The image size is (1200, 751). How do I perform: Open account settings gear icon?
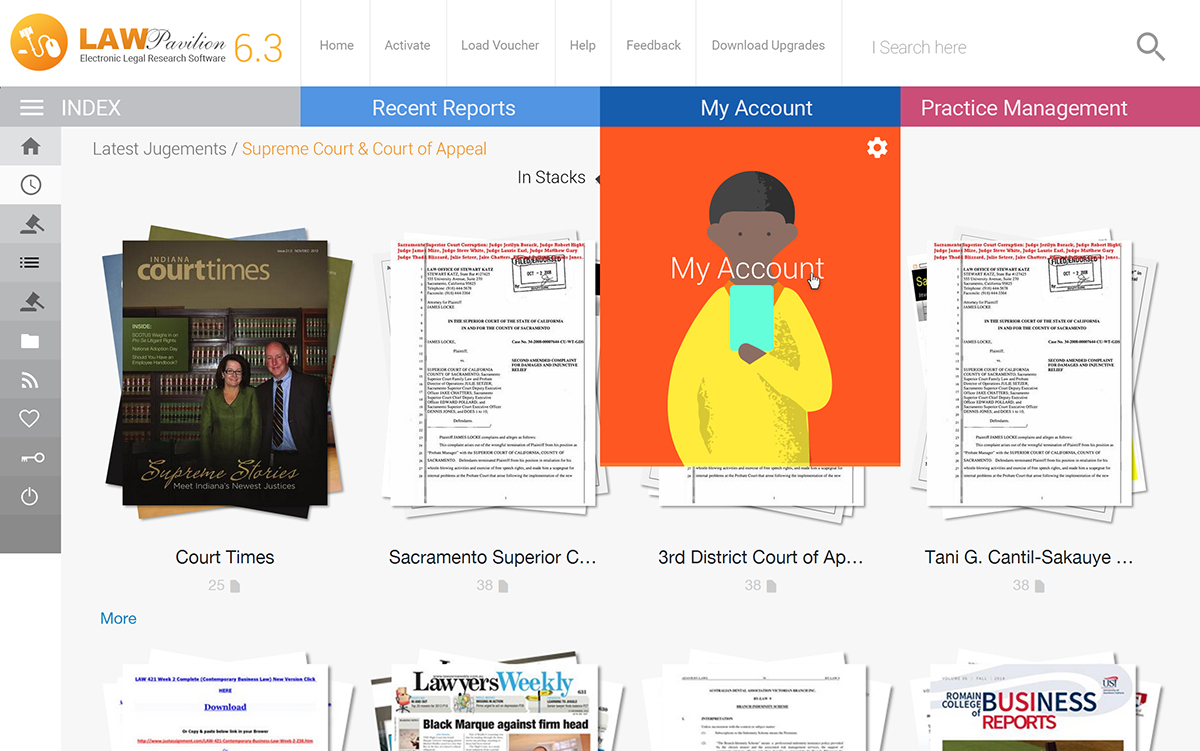point(877,148)
